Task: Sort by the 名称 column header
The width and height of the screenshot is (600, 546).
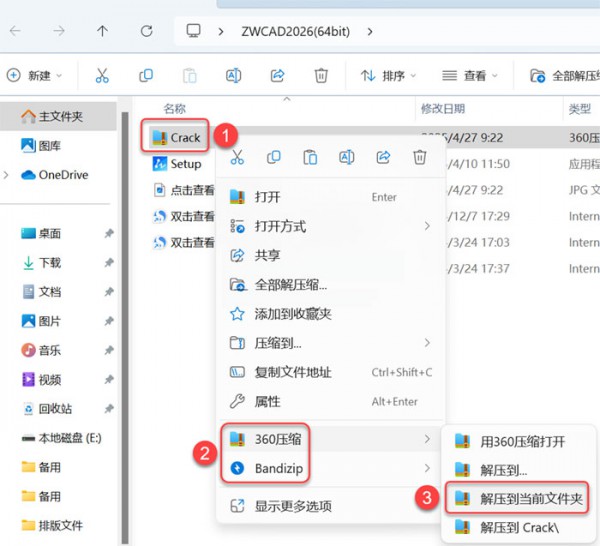Action: (175, 109)
